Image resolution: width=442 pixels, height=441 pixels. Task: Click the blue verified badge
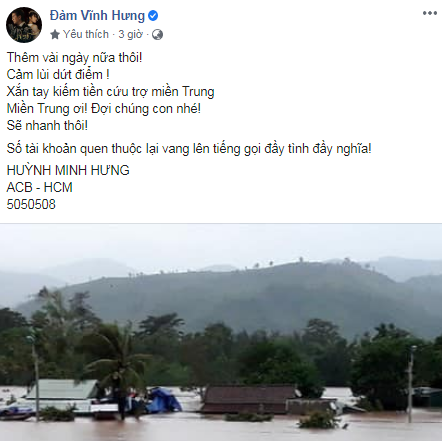coord(153,16)
